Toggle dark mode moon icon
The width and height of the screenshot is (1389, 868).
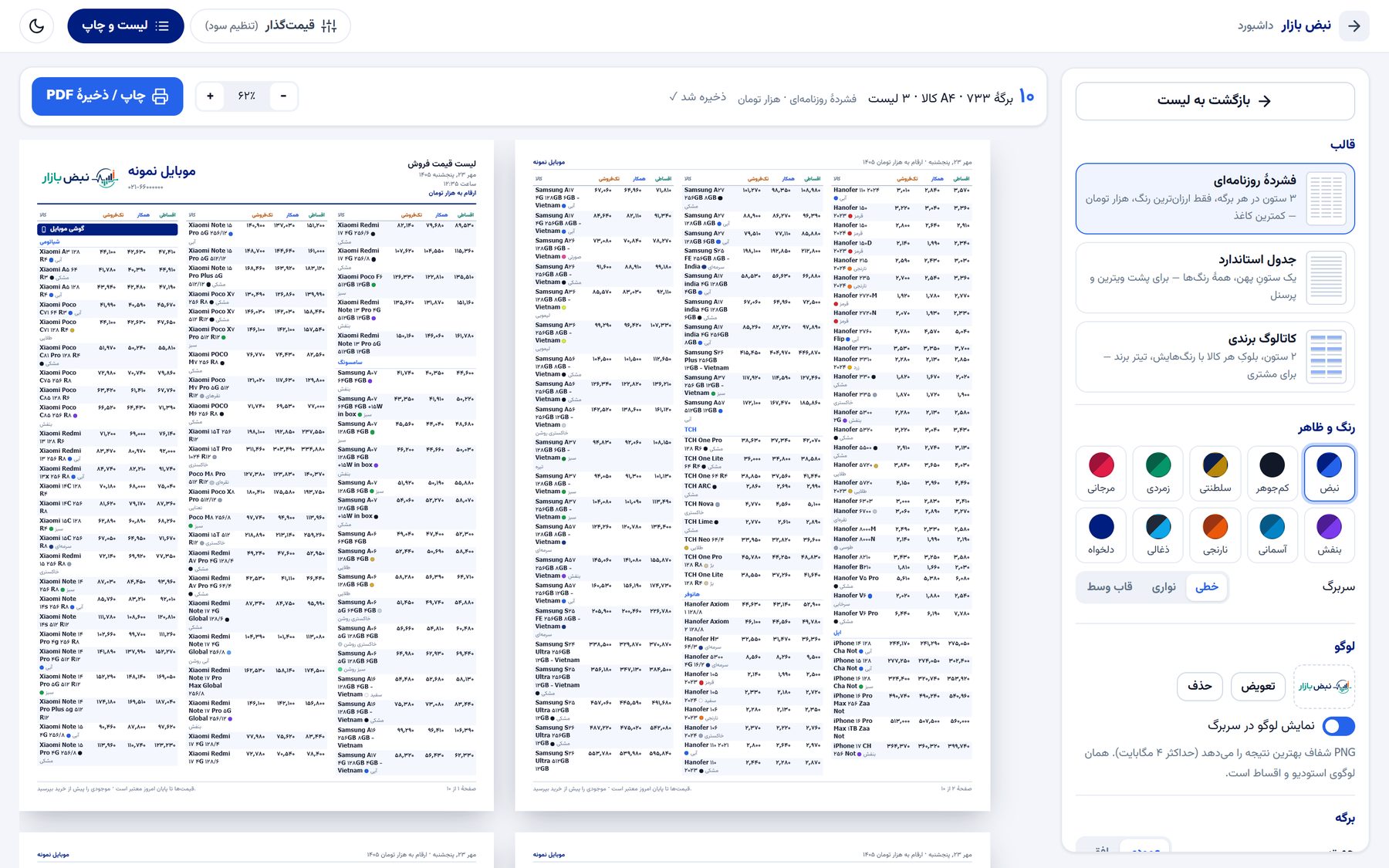36,26
